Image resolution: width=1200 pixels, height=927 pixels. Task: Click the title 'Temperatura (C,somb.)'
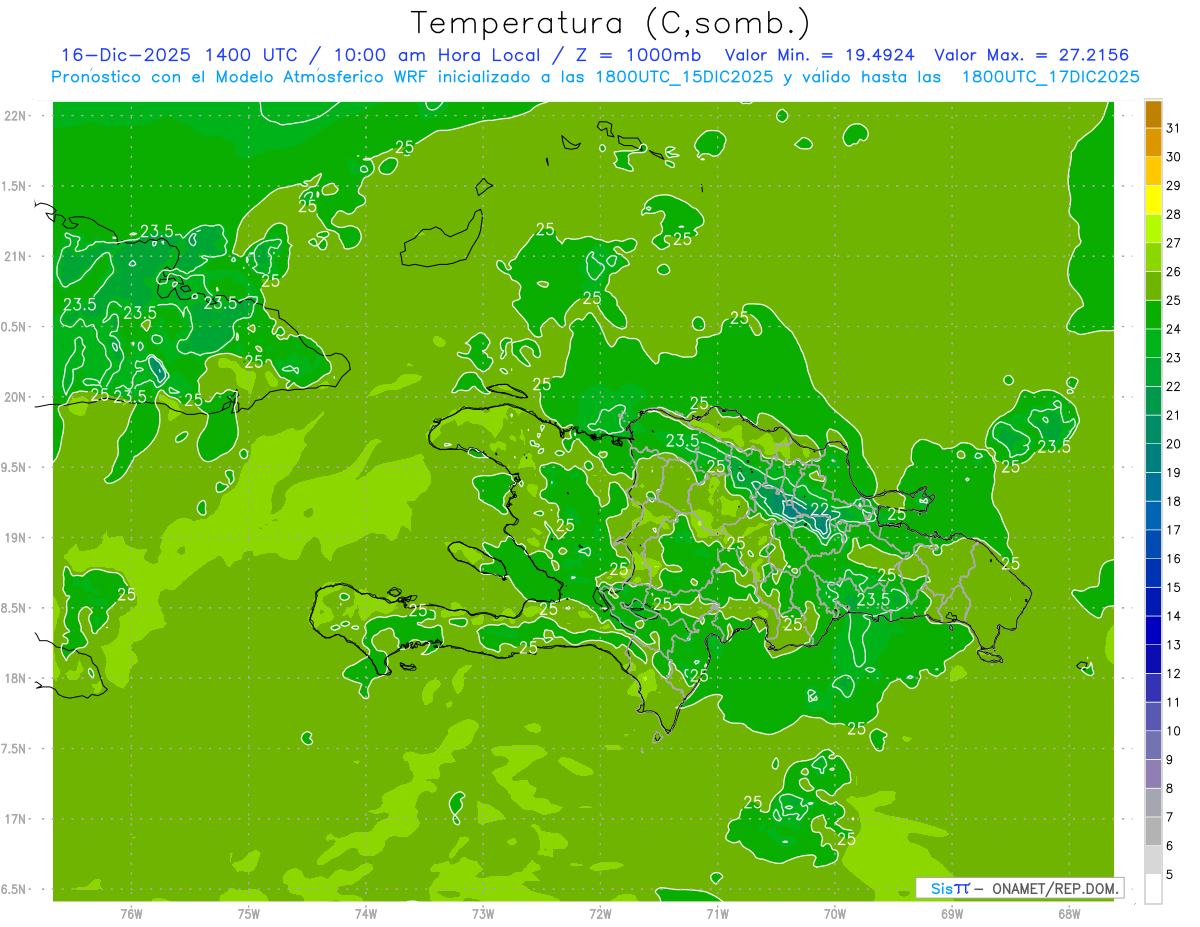pos(611,23)
